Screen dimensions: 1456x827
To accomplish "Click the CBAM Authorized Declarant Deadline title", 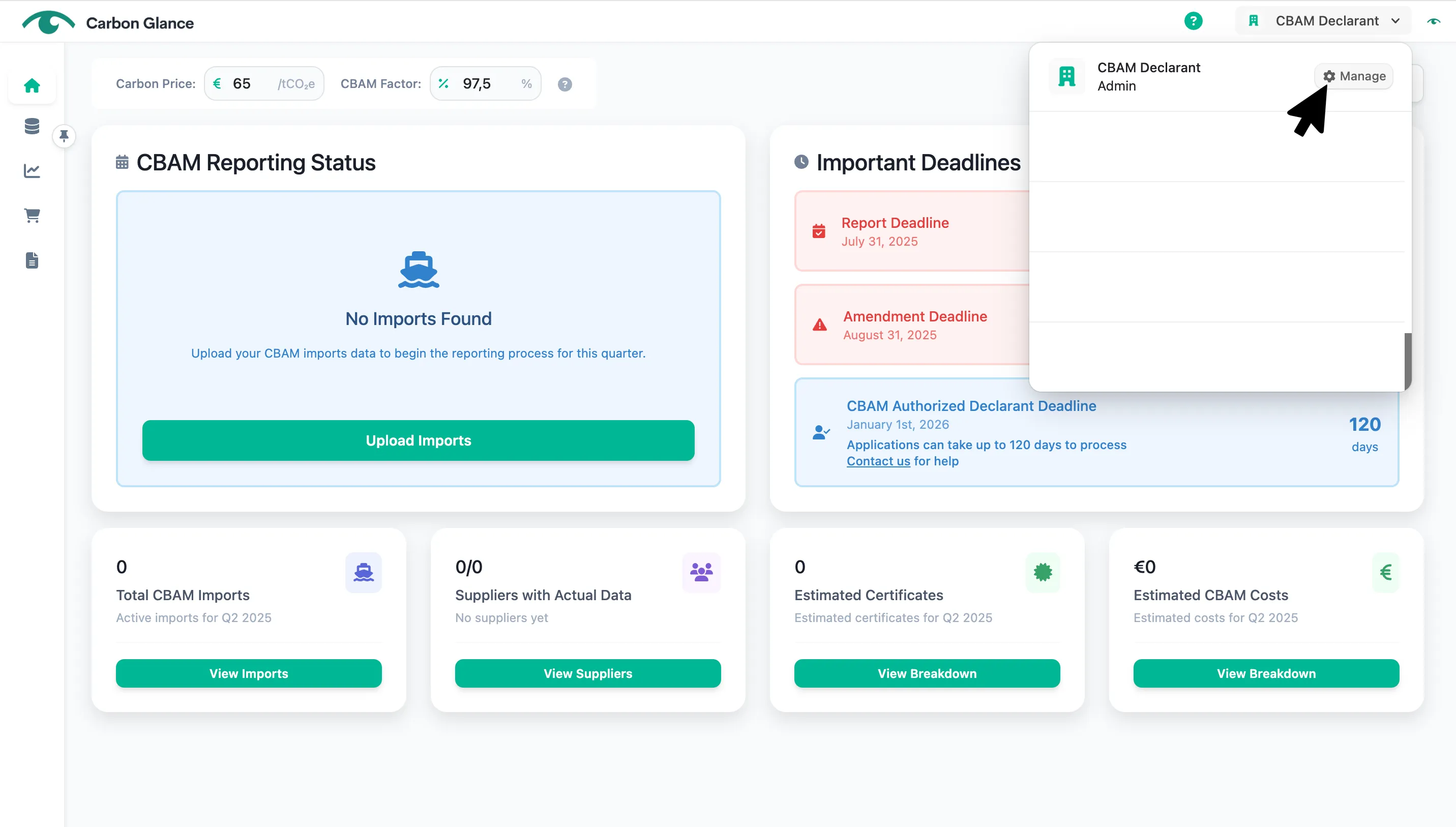I will [x=971, y=406].
